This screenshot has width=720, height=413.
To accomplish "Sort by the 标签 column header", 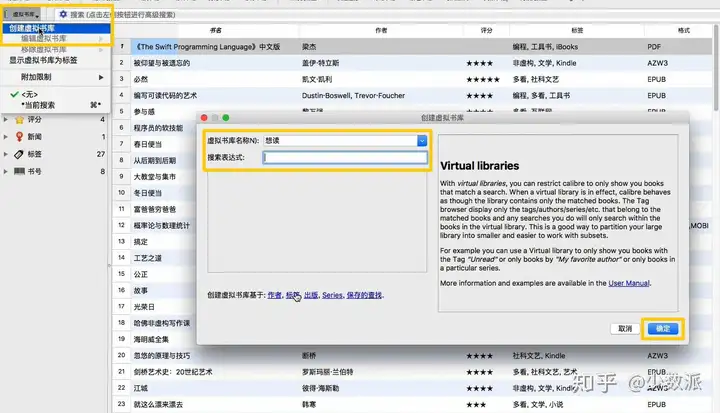I will 577,30.
